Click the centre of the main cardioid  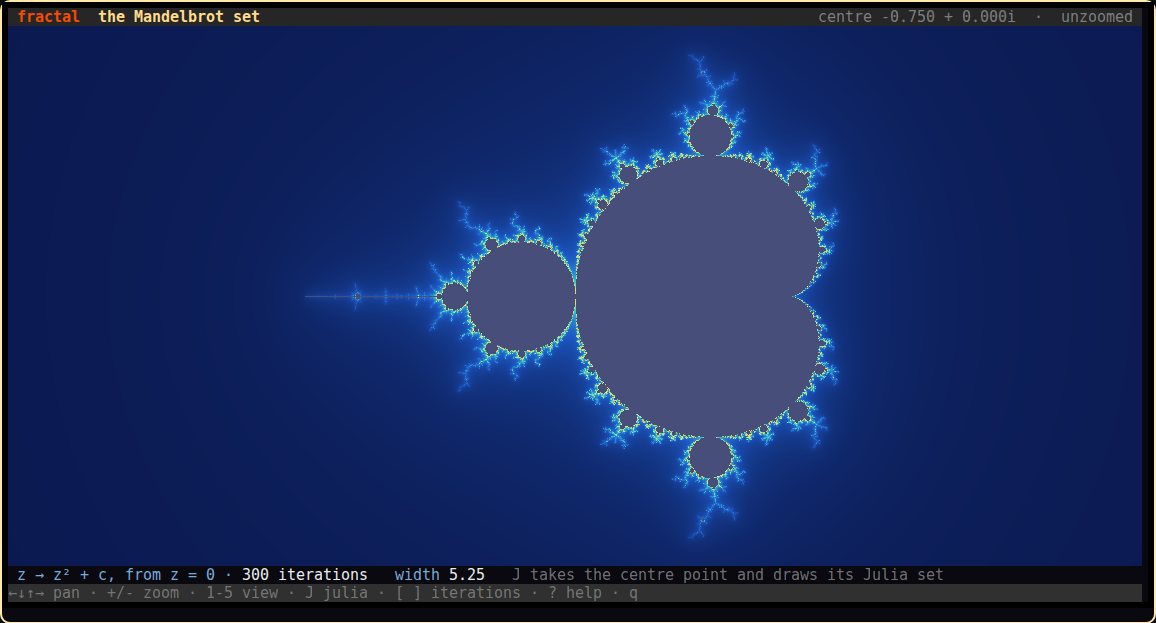697,296
